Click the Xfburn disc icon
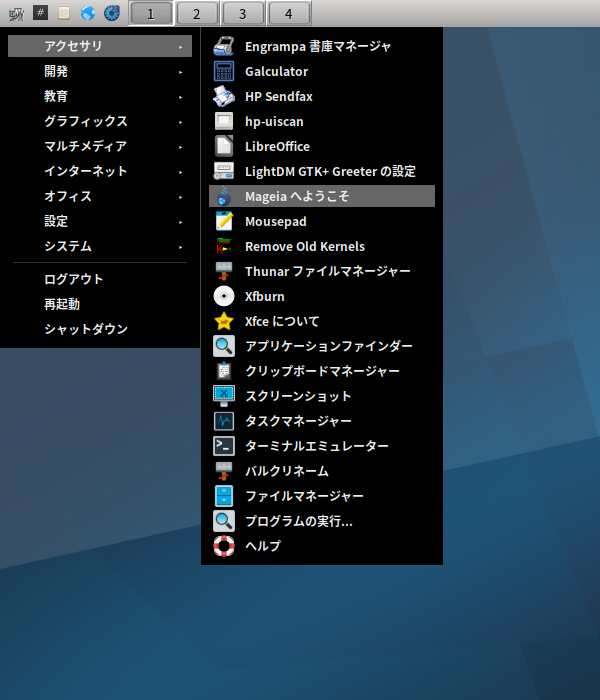This screenshot has height=700, width=600. point(224,296)
